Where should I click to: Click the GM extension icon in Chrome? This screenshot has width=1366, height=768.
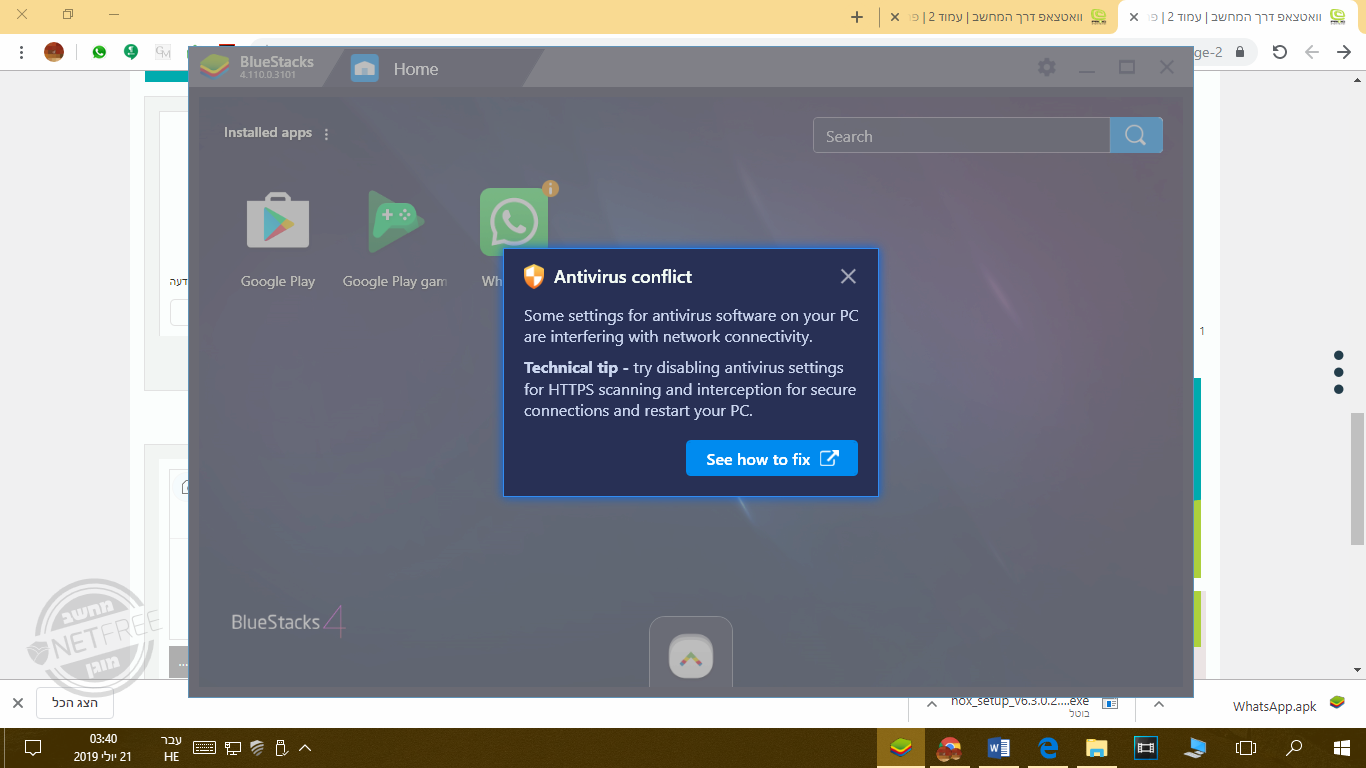tap(163, 52)
